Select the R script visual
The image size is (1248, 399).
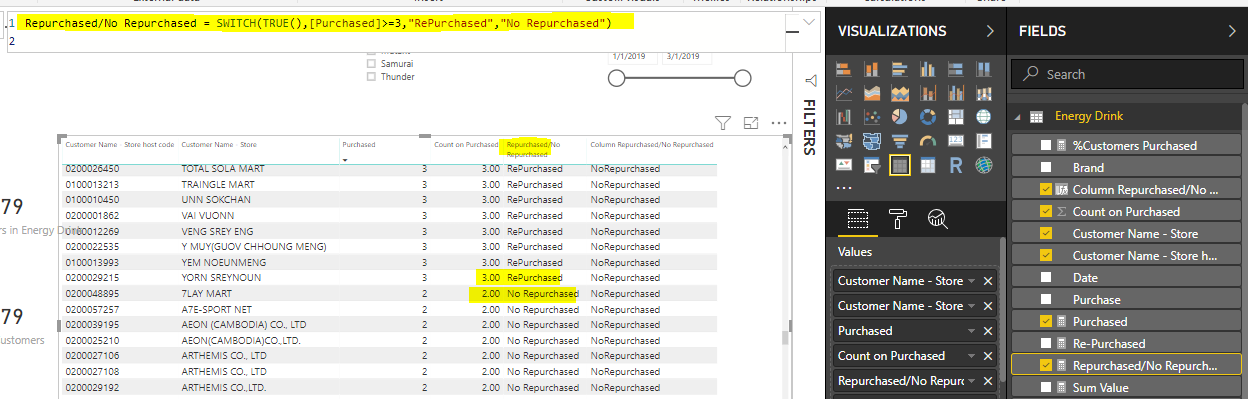click(x=955, y=165)
